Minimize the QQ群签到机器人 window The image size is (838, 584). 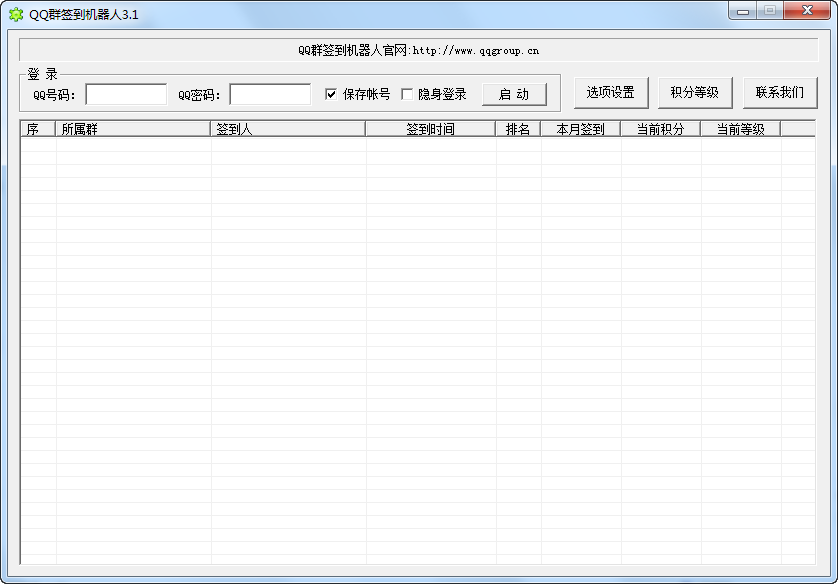pos(743,11)
